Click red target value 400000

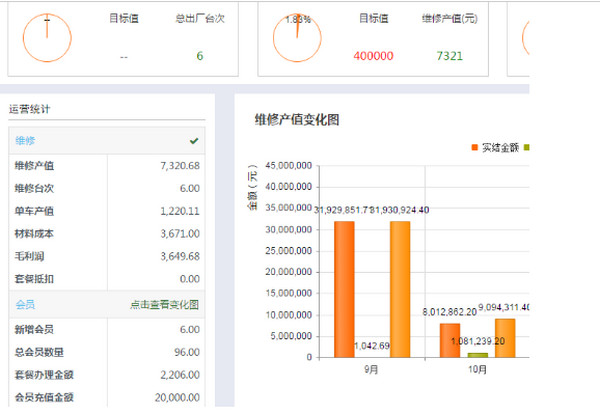coord(373,56)
